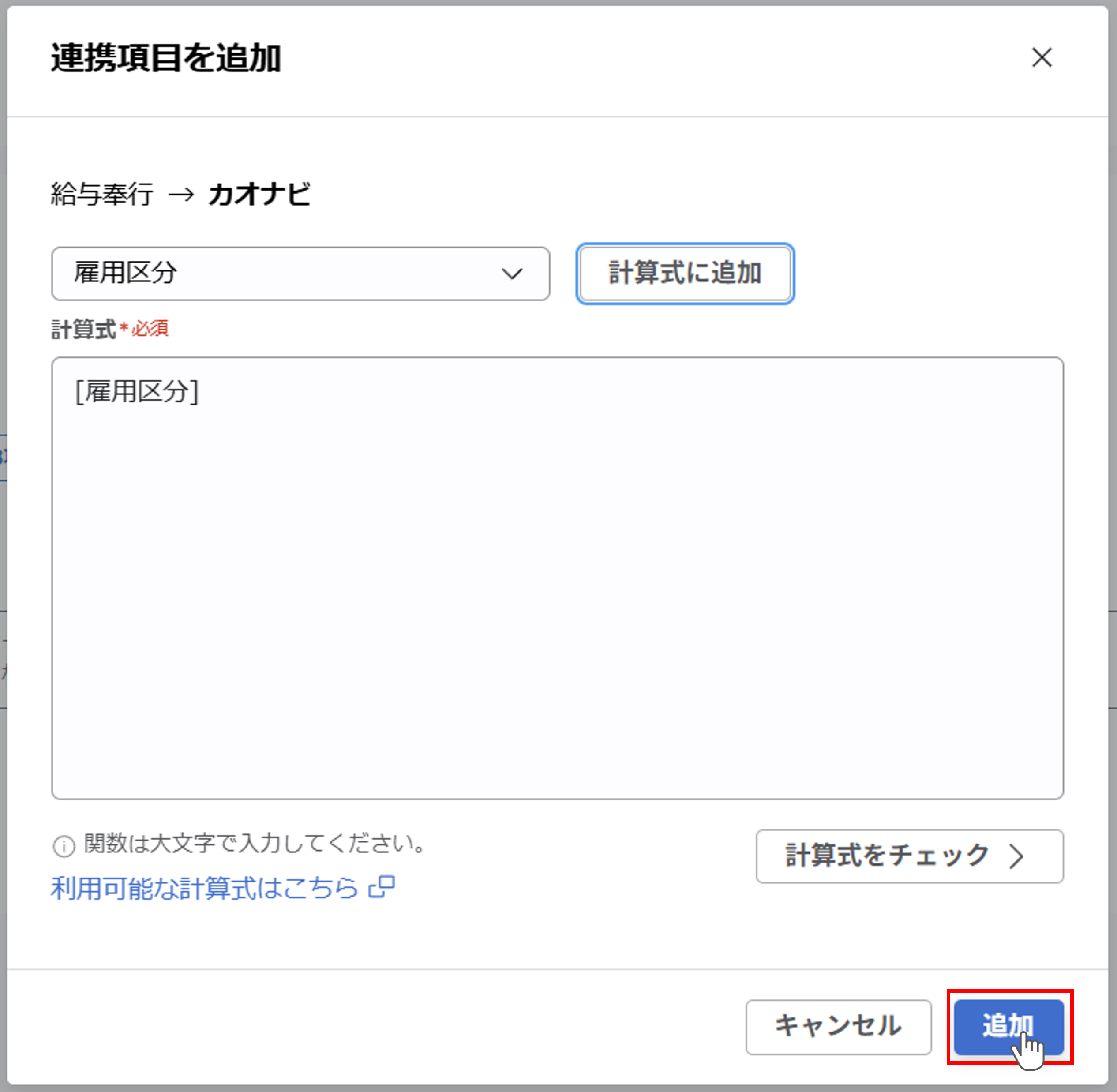Close the 連携項目を追加 dialog with X

point(1041,57)
